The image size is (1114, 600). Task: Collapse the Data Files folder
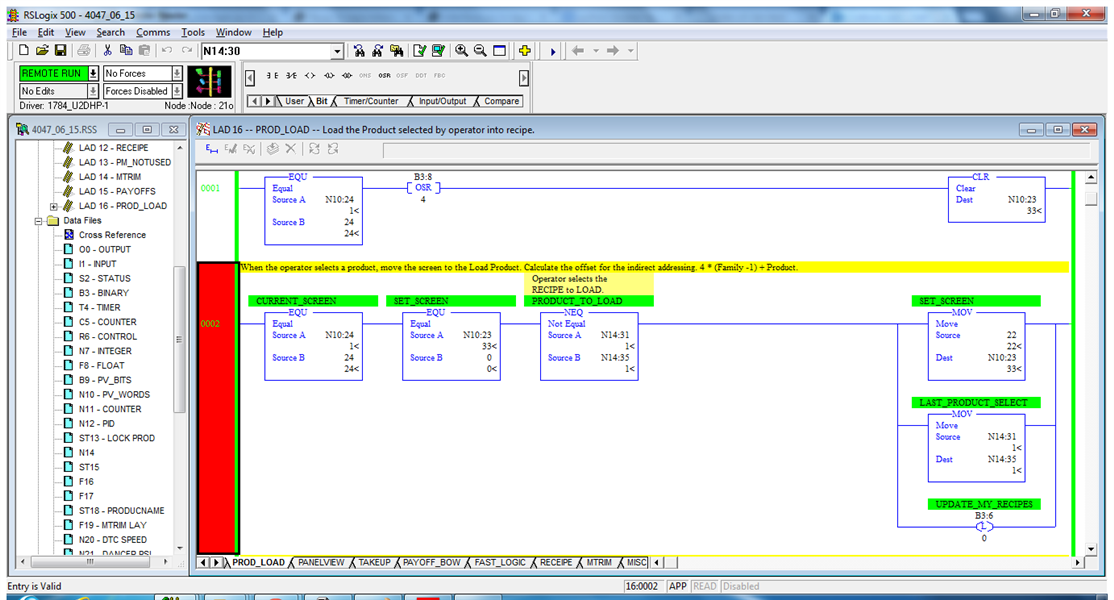(40, 220)
